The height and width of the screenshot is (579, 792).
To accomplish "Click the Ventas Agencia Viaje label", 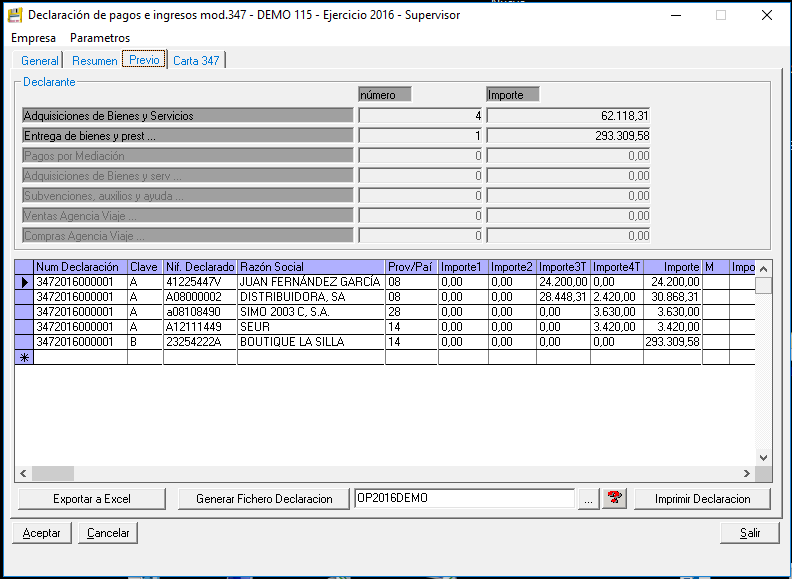I will click(x=188, y=216).
